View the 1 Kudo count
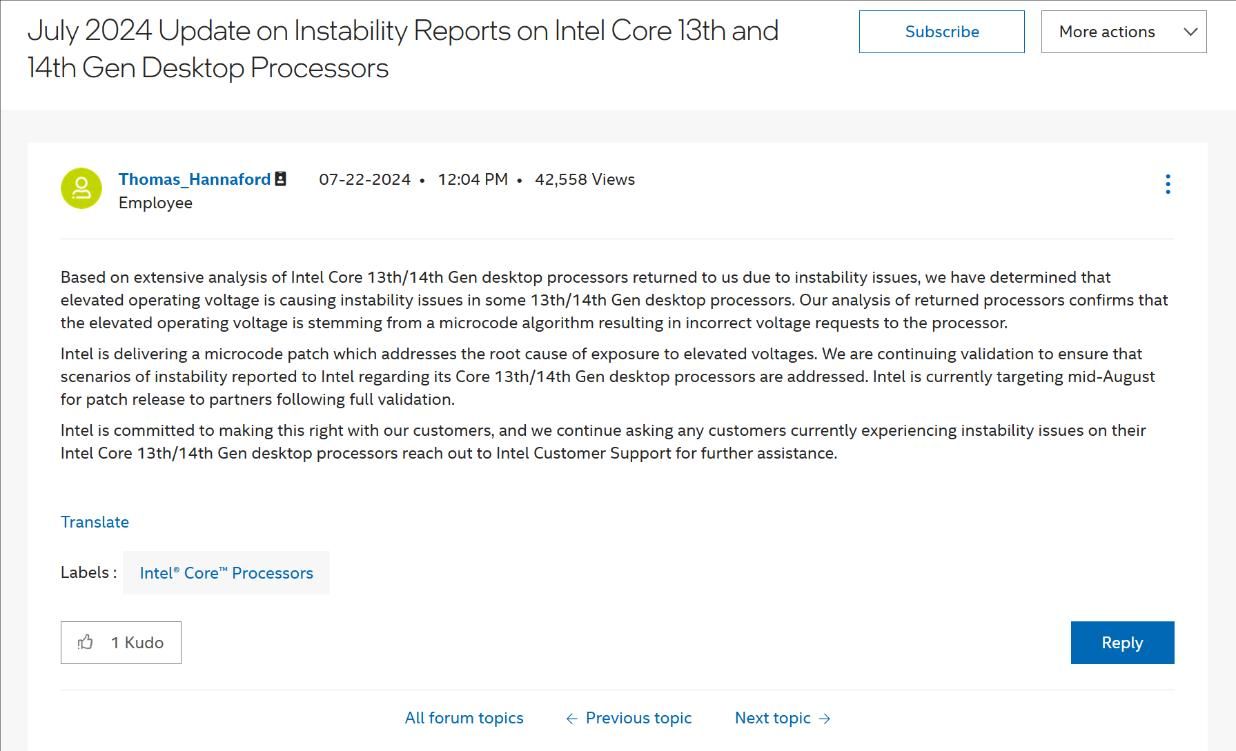 (x=137, y=642)
